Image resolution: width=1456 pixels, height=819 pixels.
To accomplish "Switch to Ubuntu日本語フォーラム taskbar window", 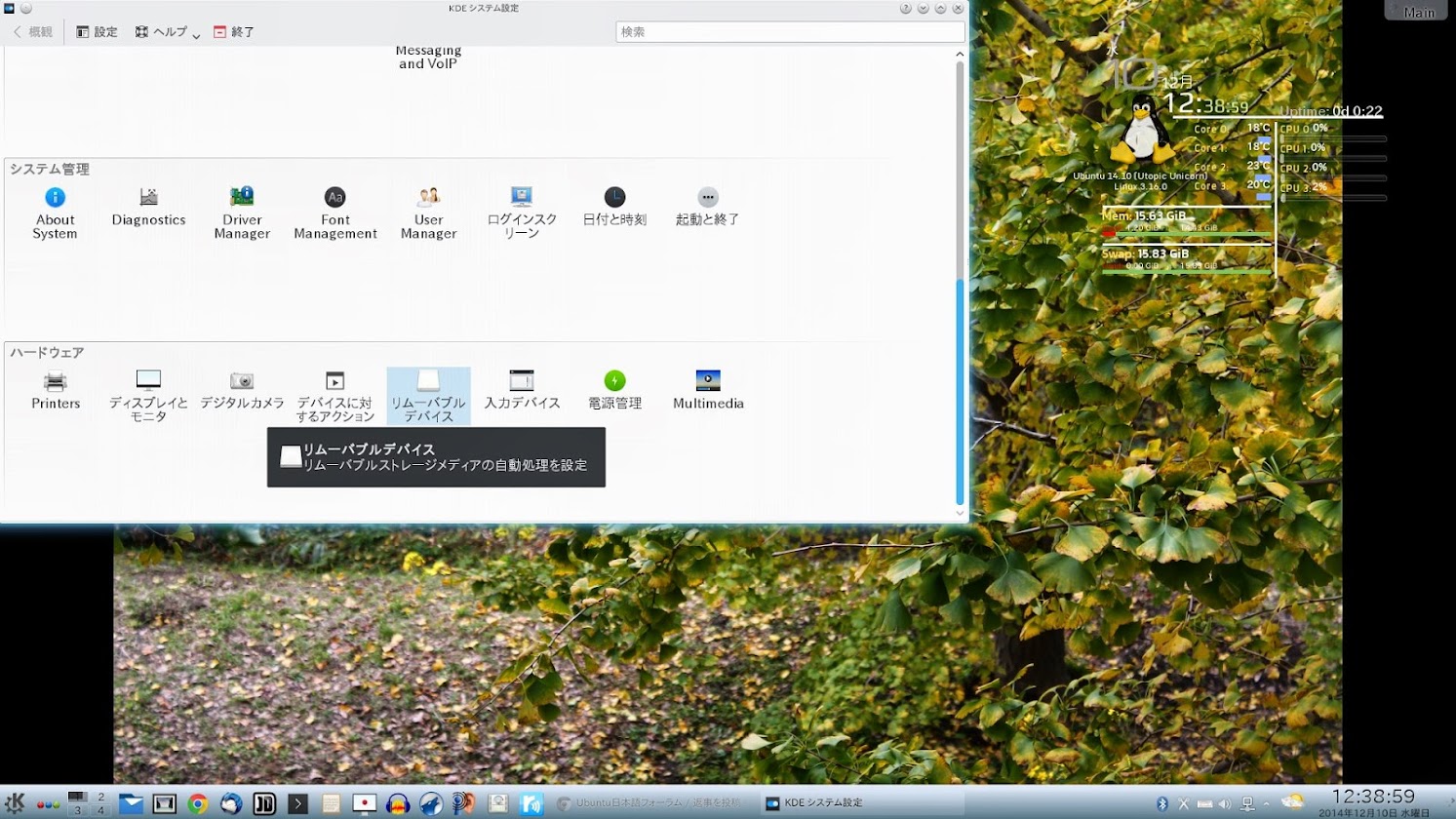I will 649,803.
